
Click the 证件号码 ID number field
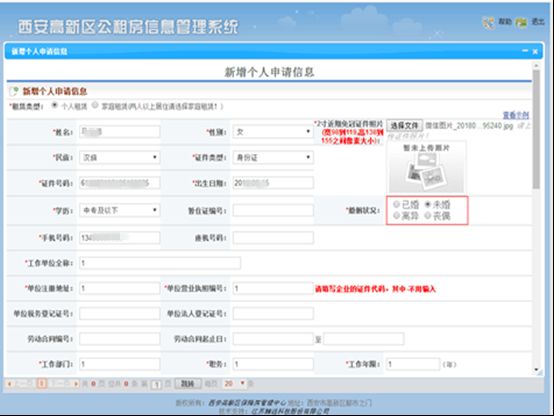pyautogui.click(x=119, y=183)
